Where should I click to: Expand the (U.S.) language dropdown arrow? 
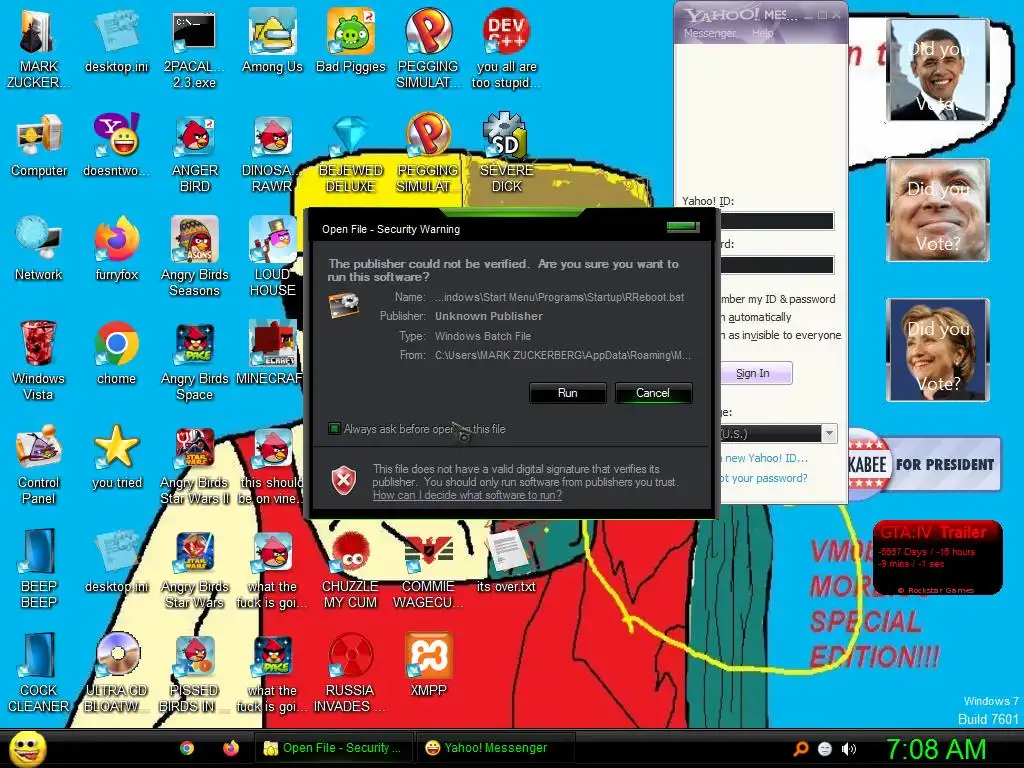[829, 434]
